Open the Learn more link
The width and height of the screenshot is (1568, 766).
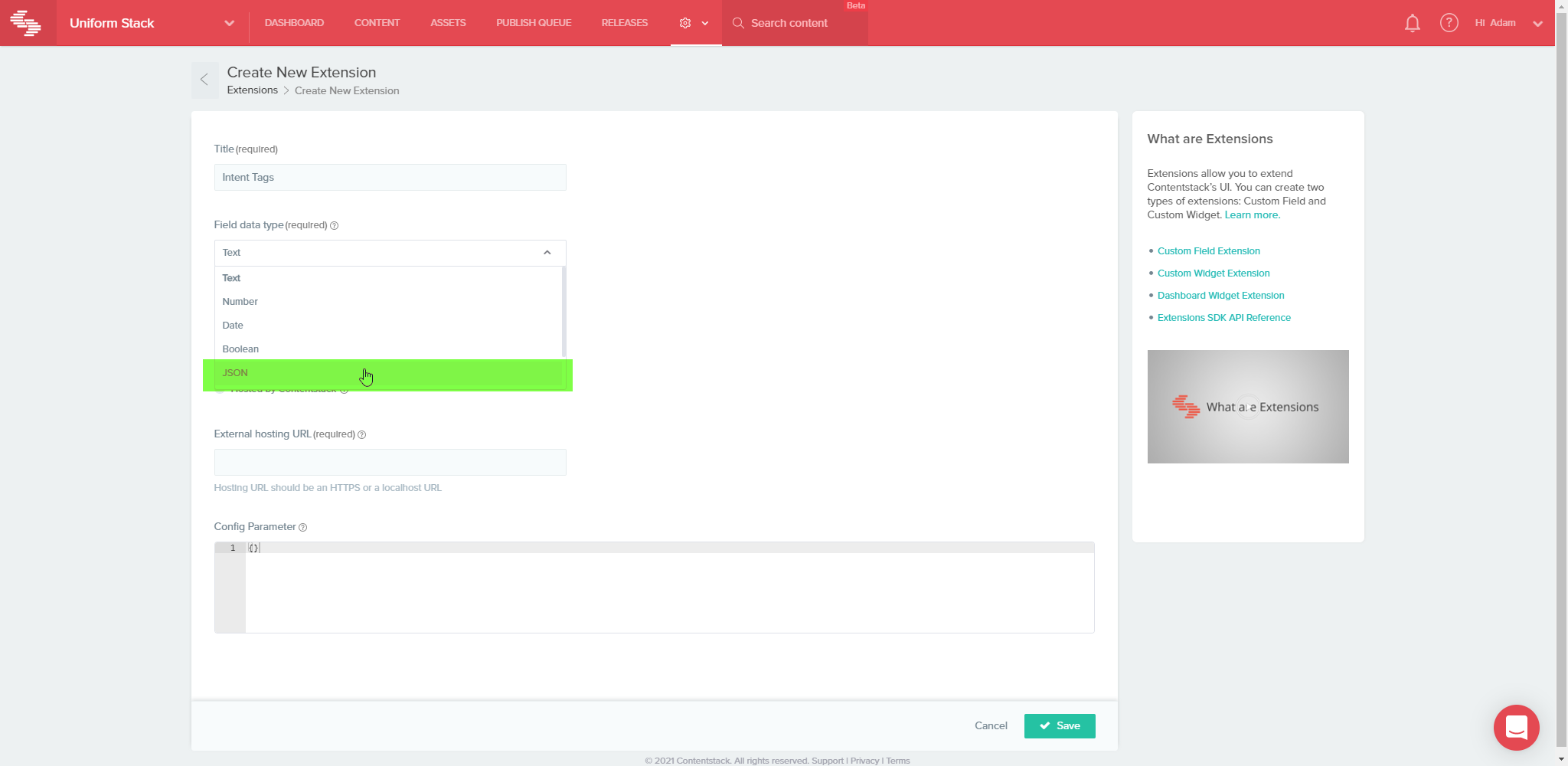(x=1253, y=215)
